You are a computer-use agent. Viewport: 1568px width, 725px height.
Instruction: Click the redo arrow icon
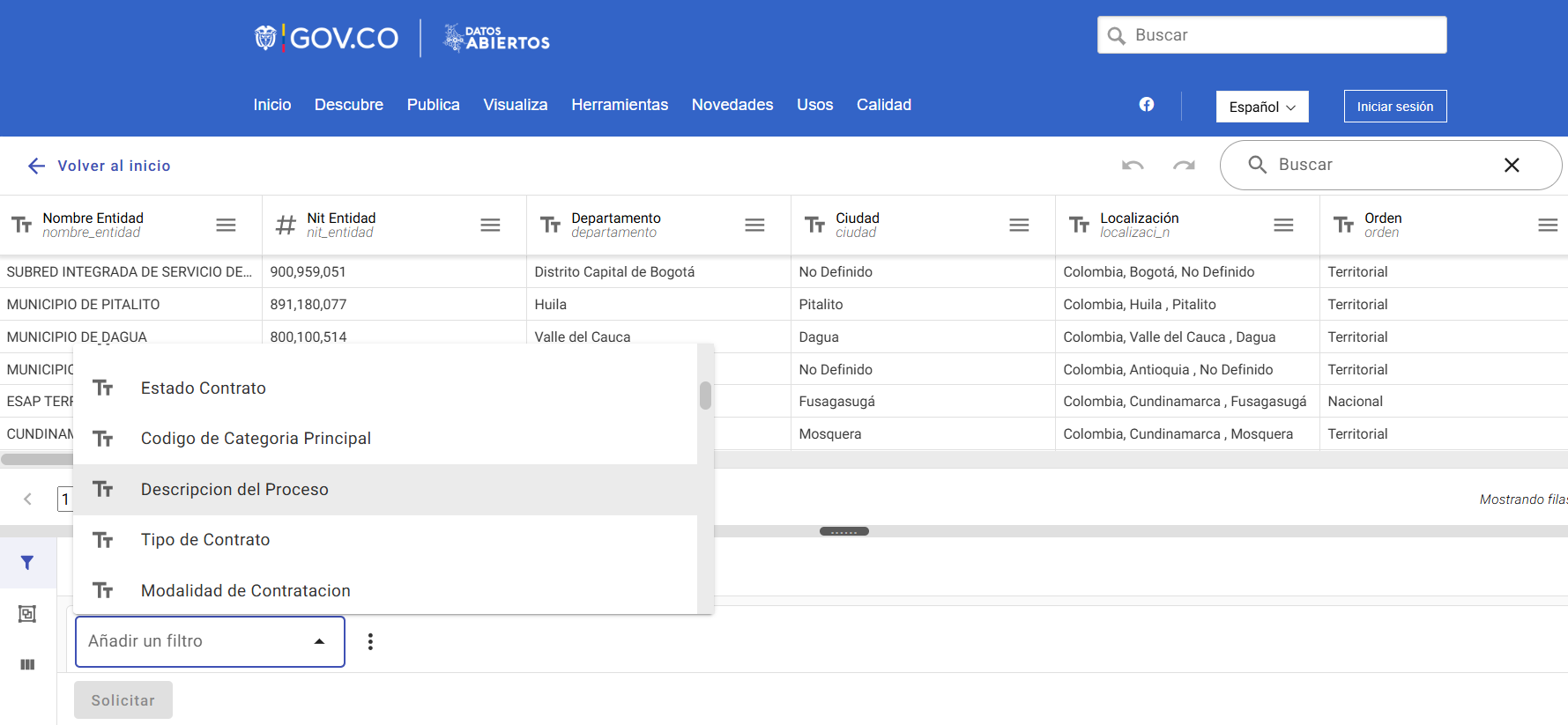(x=1184, y=165)
